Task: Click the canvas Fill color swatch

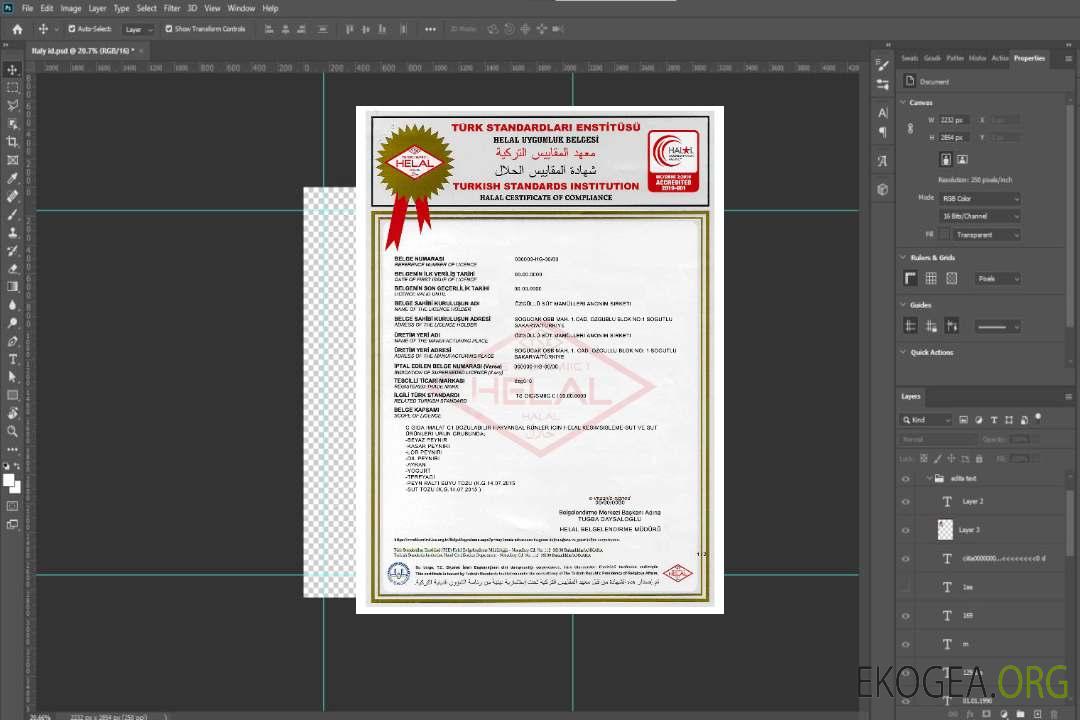Action: tap(944, 235)
